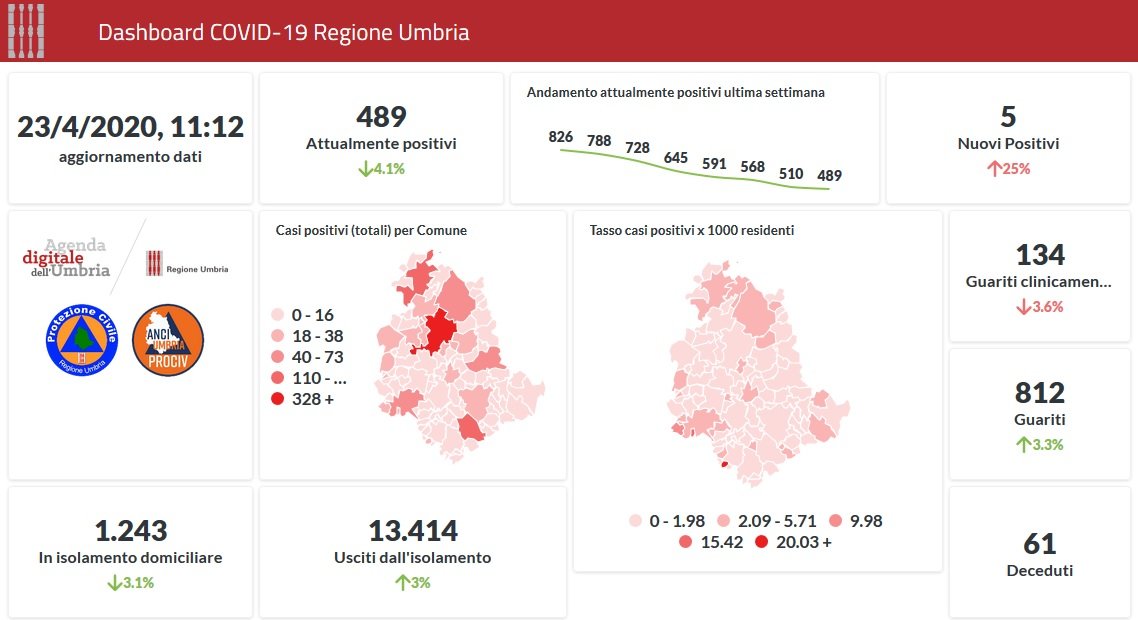Click the In isolamento domiciliare card
This screenshot has width=1138, height=620.
click(x=131, y=552)
